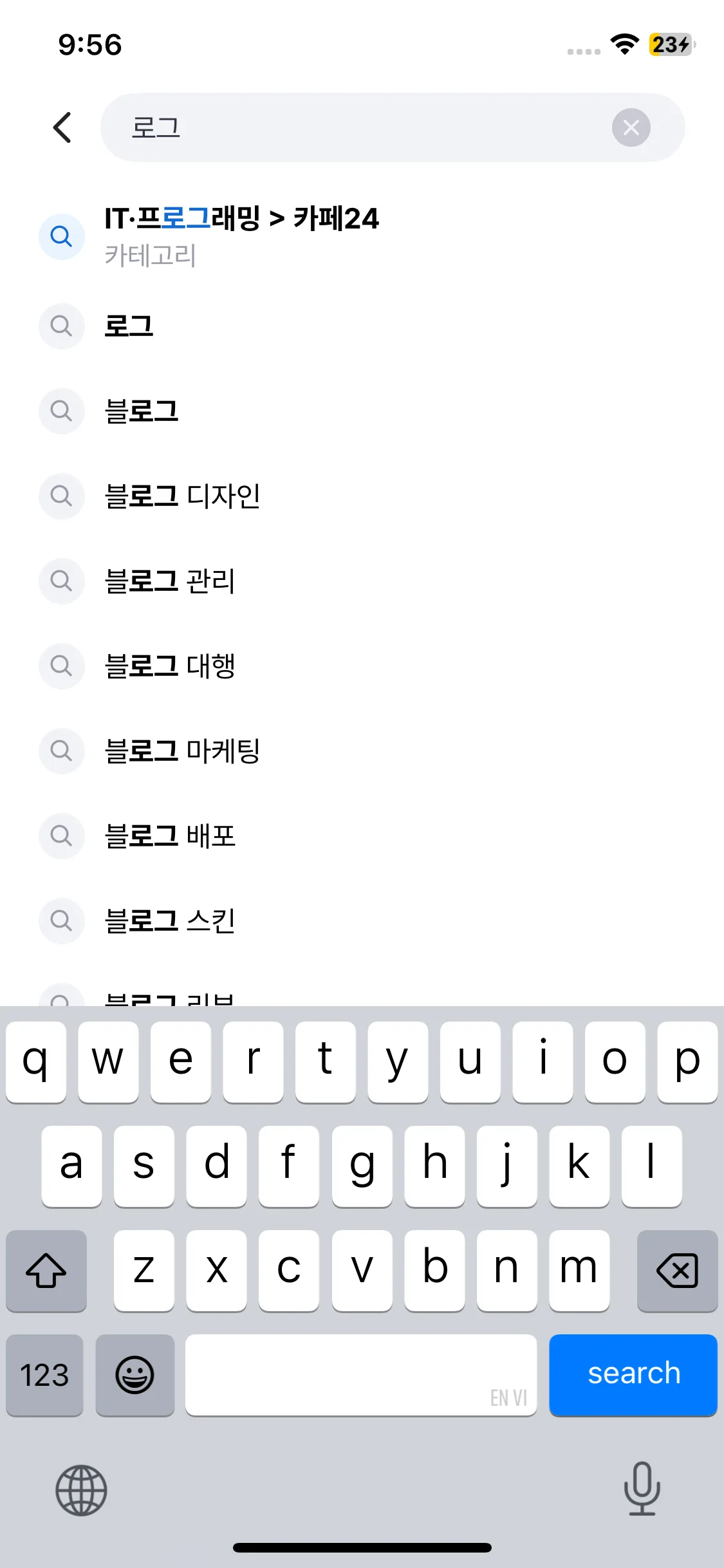This screenshot has height=1568, width=724.
Task: Clear the search field text
Action: [x=631, y=127]
